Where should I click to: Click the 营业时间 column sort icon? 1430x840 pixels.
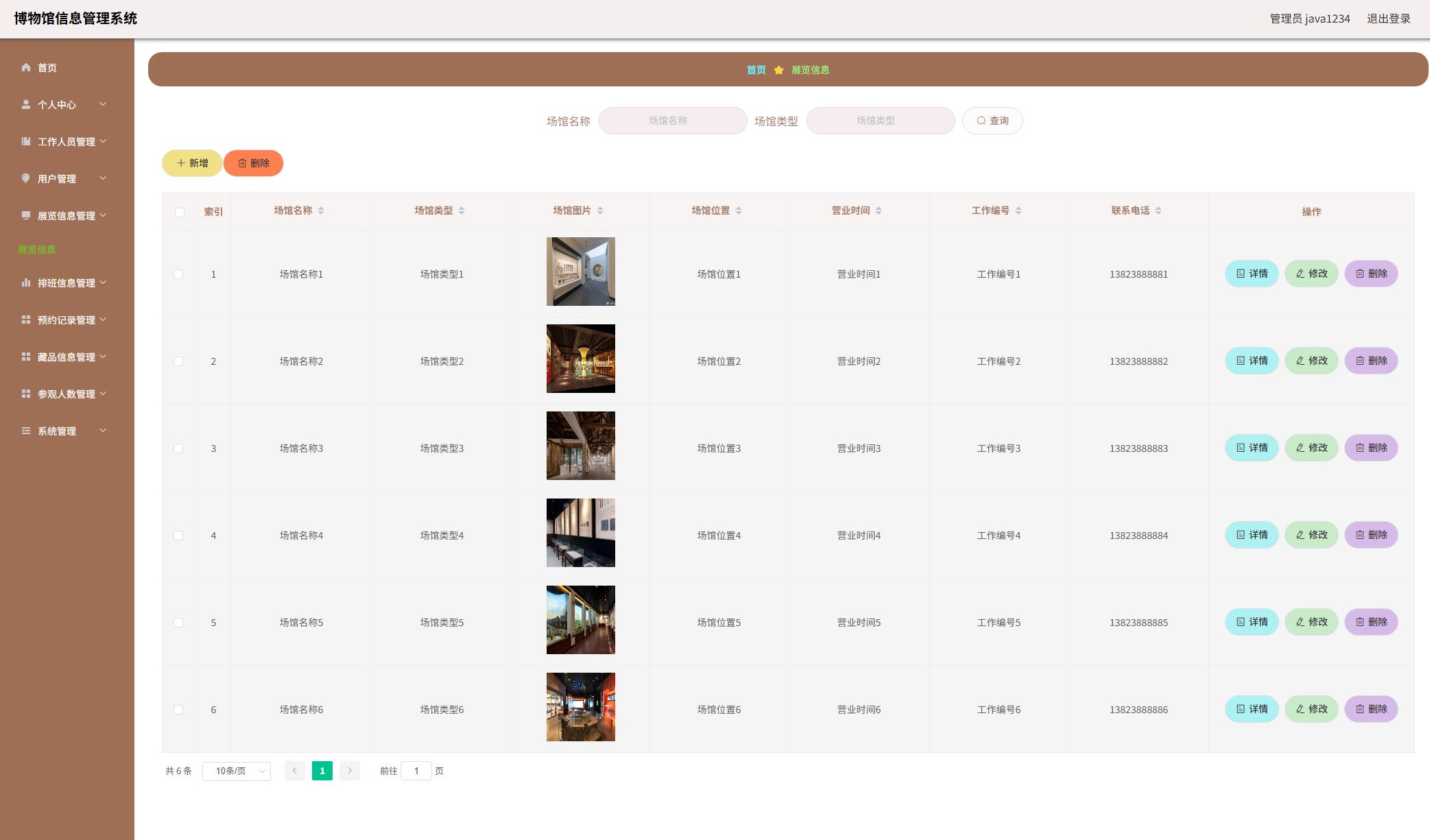879,211
